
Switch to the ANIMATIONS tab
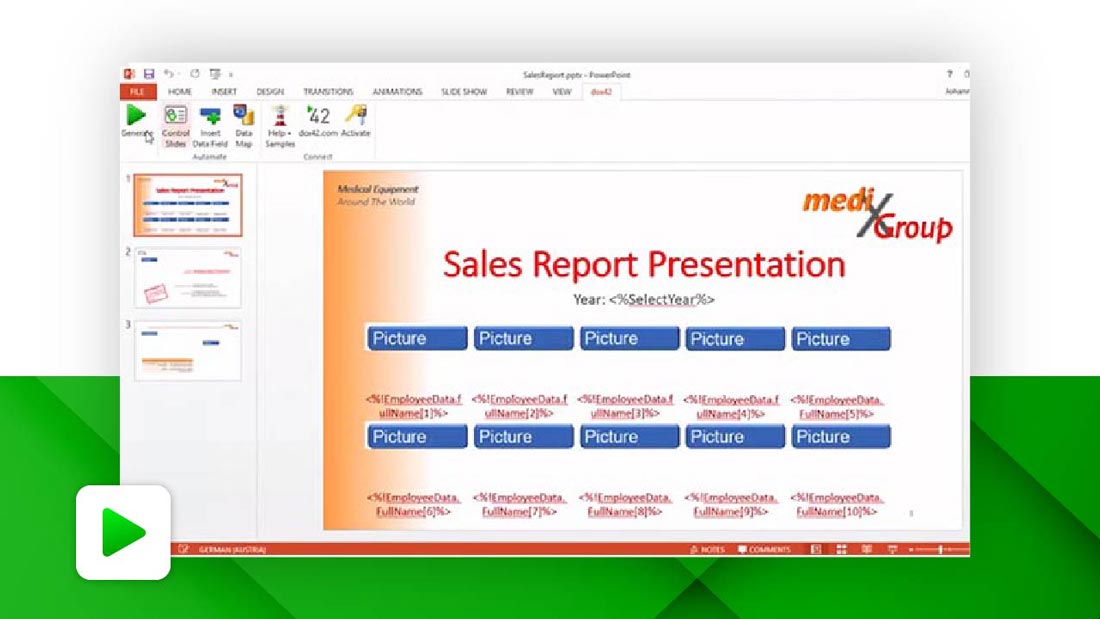tap(397, 92)
